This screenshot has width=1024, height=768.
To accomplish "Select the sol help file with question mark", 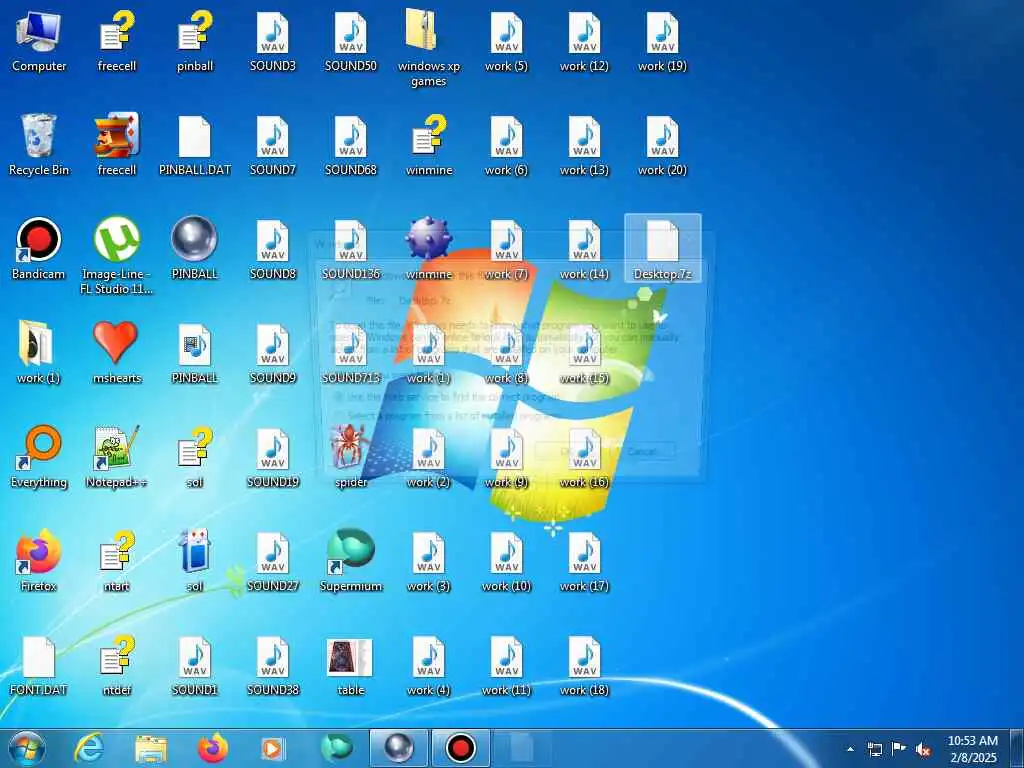I will 195,456.
